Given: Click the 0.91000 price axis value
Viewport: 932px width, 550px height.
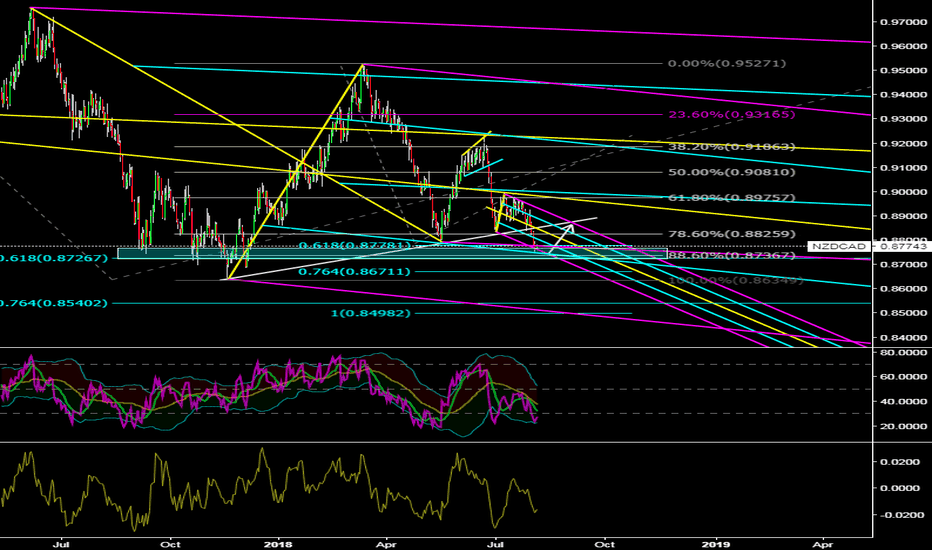Looking at the screenshot, I should click(903, 168).
